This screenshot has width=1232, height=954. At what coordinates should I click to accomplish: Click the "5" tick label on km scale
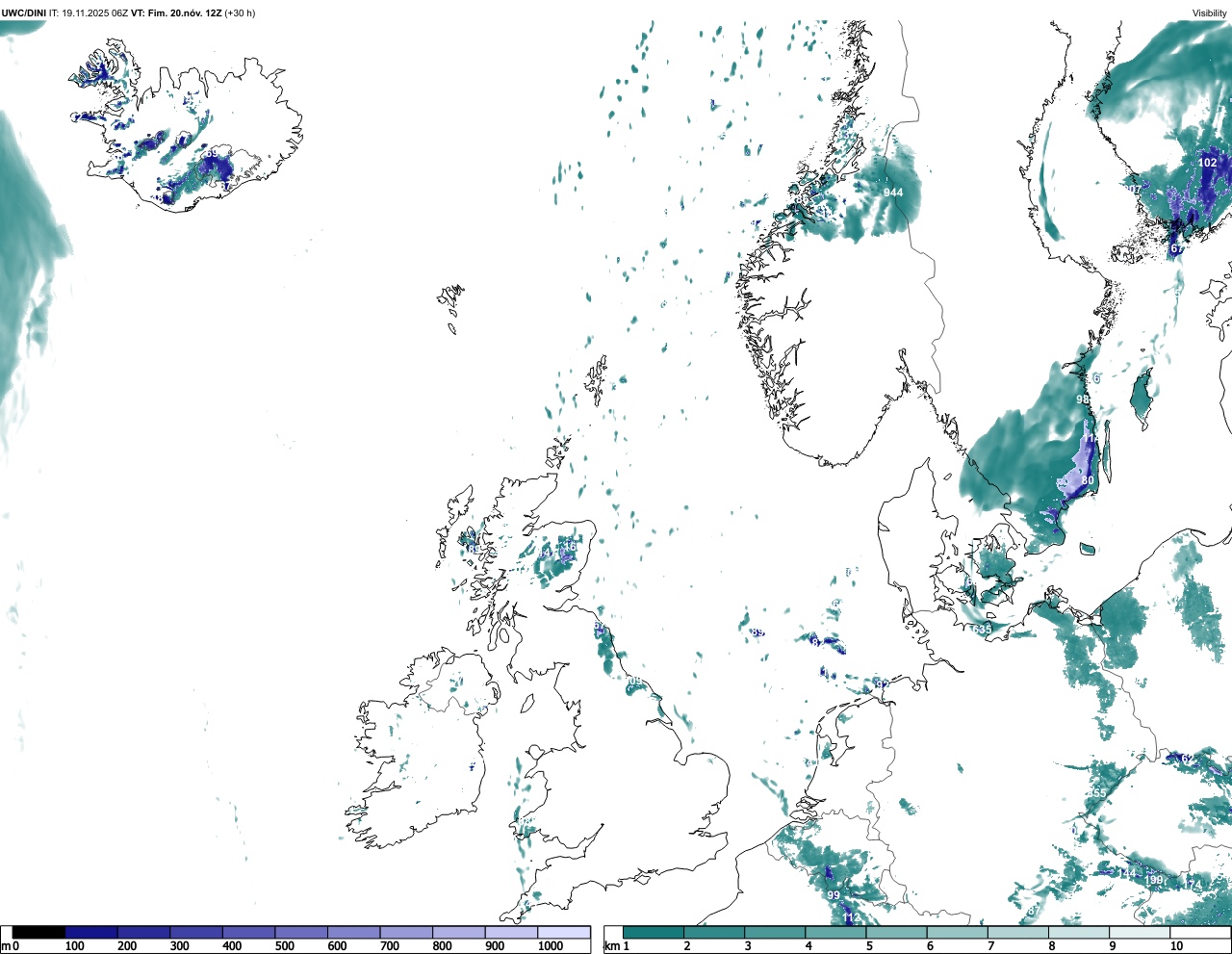click(x=869, y=946)
